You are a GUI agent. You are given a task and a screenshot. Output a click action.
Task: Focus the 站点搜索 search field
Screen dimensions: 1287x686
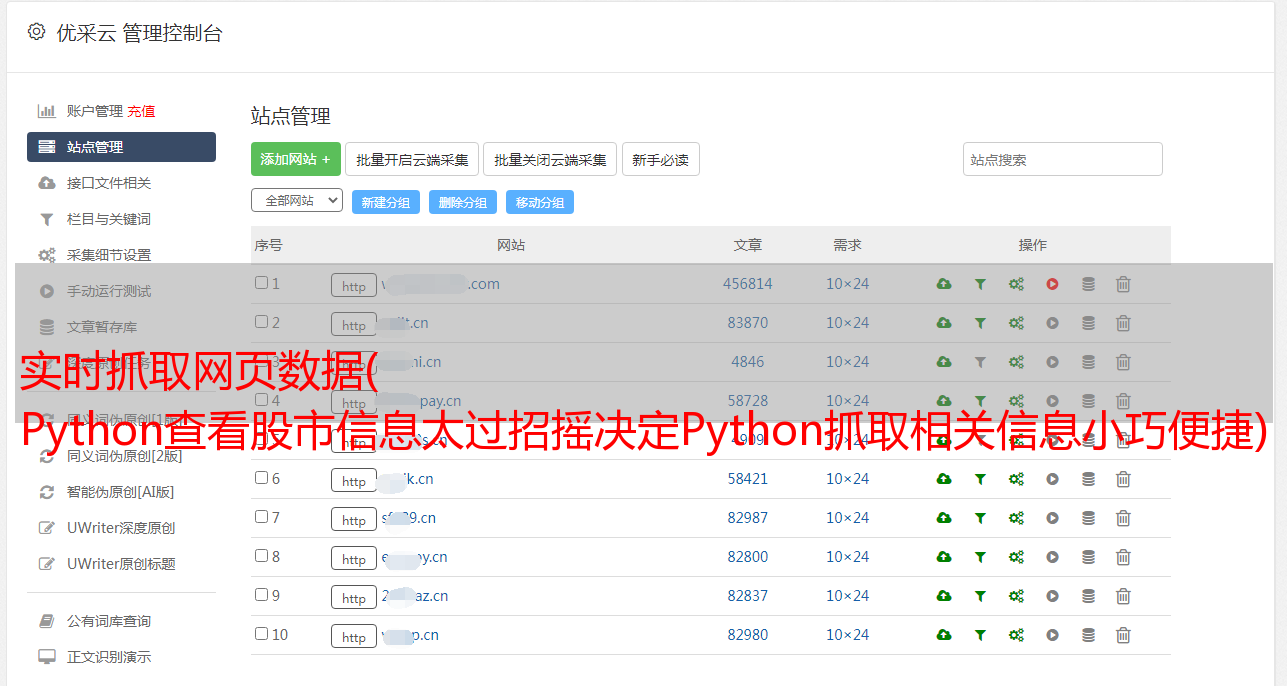click(1063, 159)
